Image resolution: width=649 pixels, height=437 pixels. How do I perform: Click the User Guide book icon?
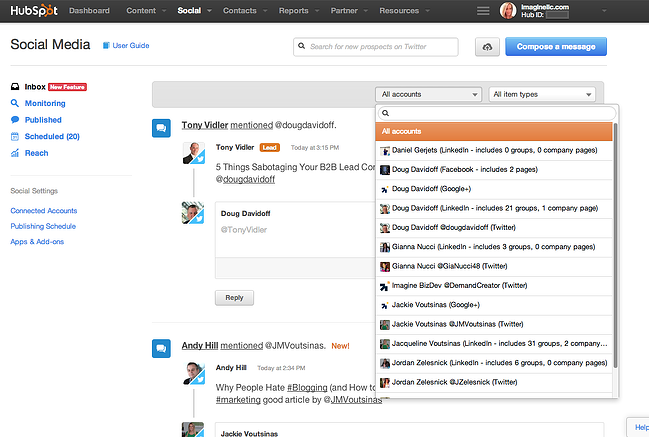(x=106, y=46)
